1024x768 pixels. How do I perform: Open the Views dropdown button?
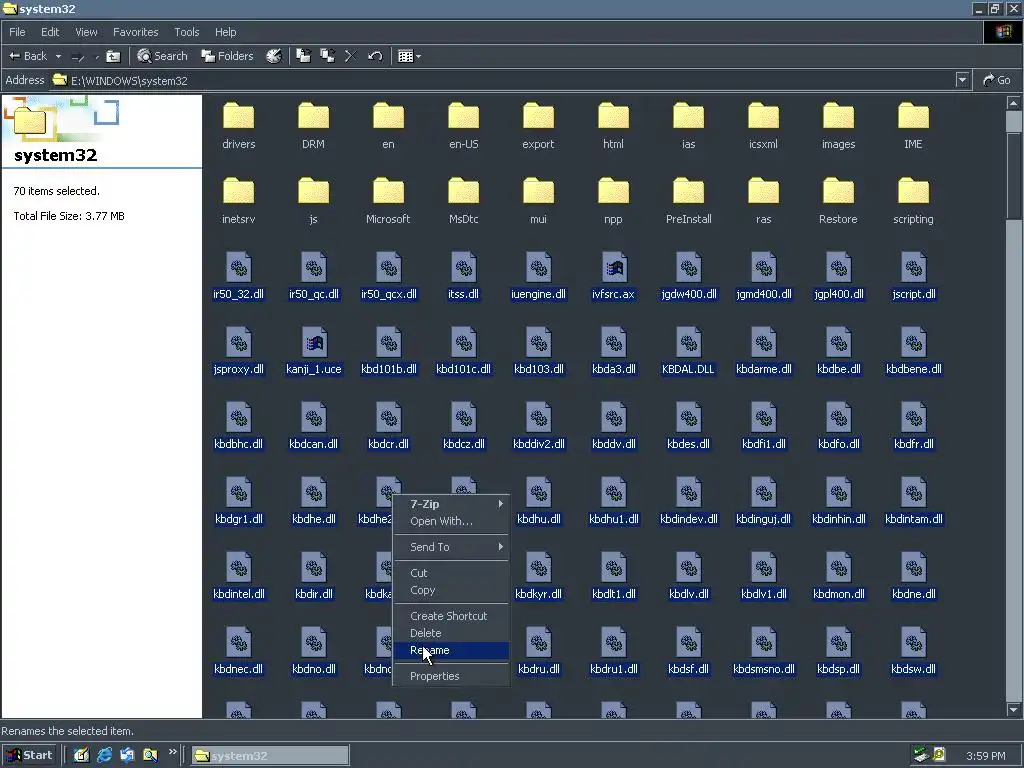click(x=409, y=56)
